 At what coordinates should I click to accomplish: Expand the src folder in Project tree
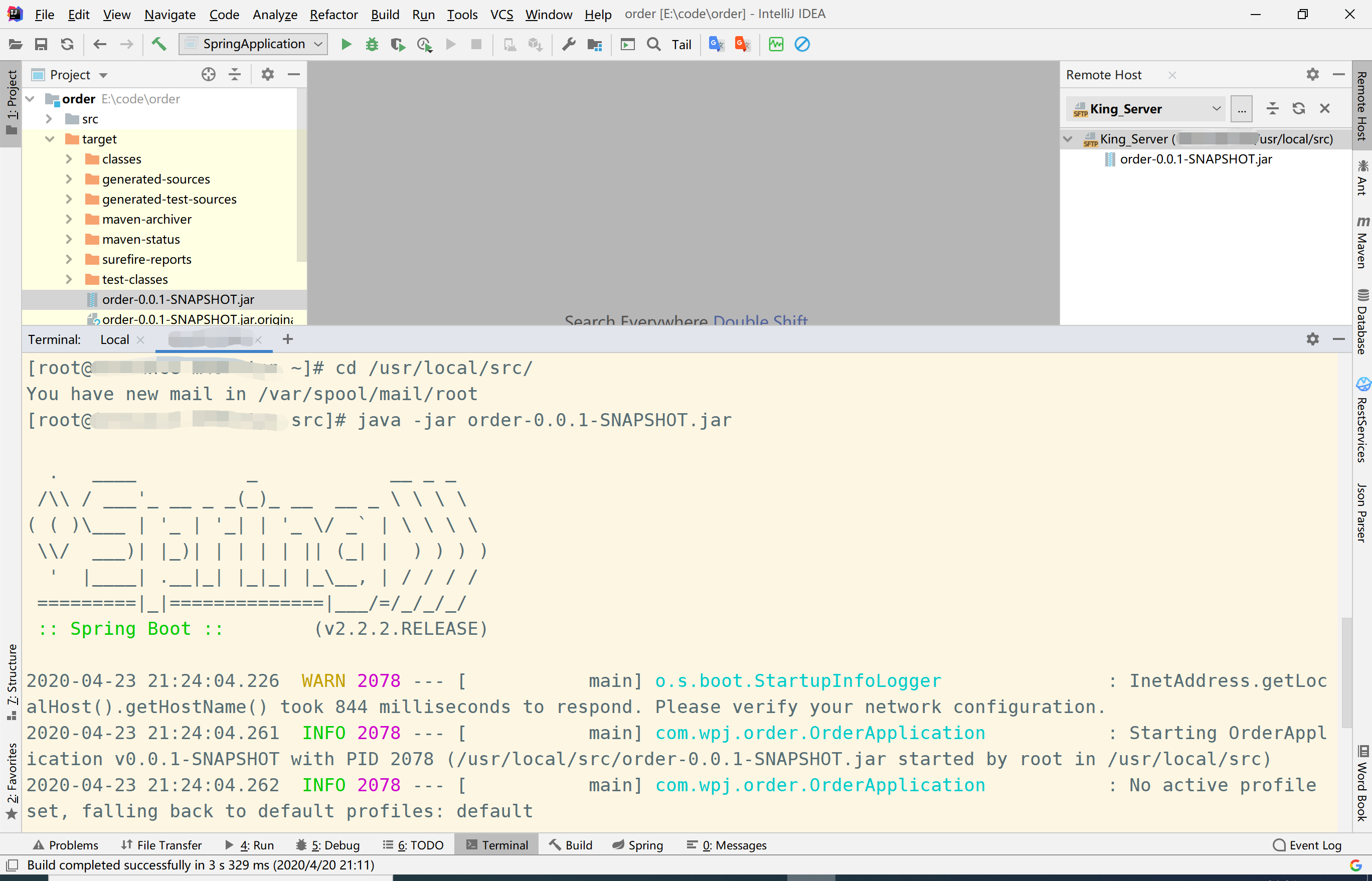[x=50, y=119]
